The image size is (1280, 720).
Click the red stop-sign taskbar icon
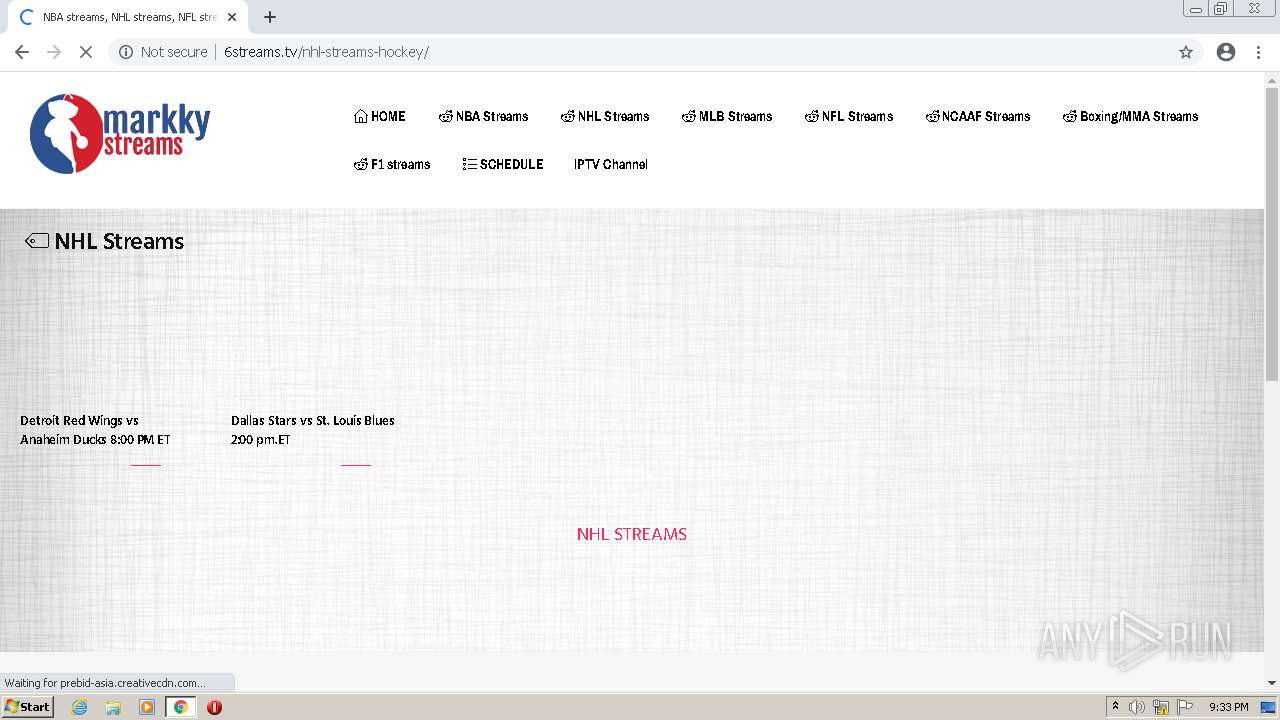coord(214,707)
